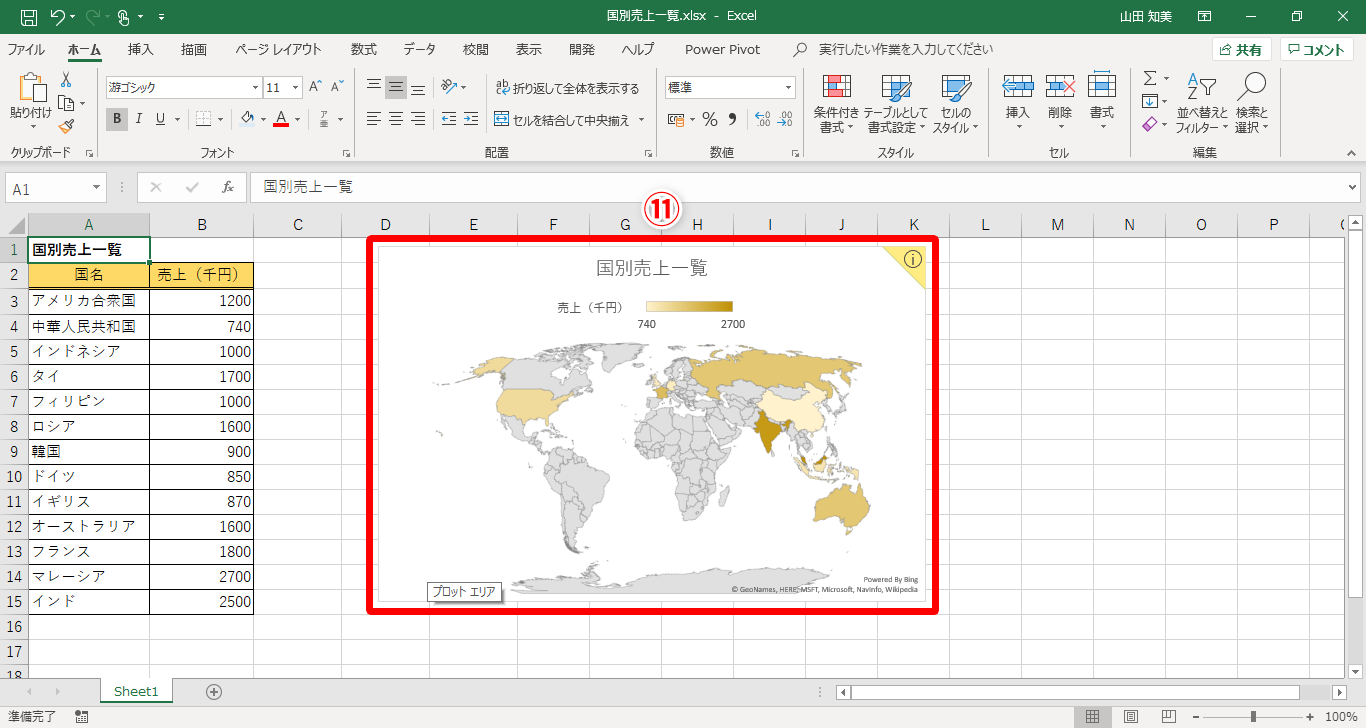Screen dimensions: 1366x728
Task: Expand the Name Box dropdown arrow
Action: [x=97, y=187]
